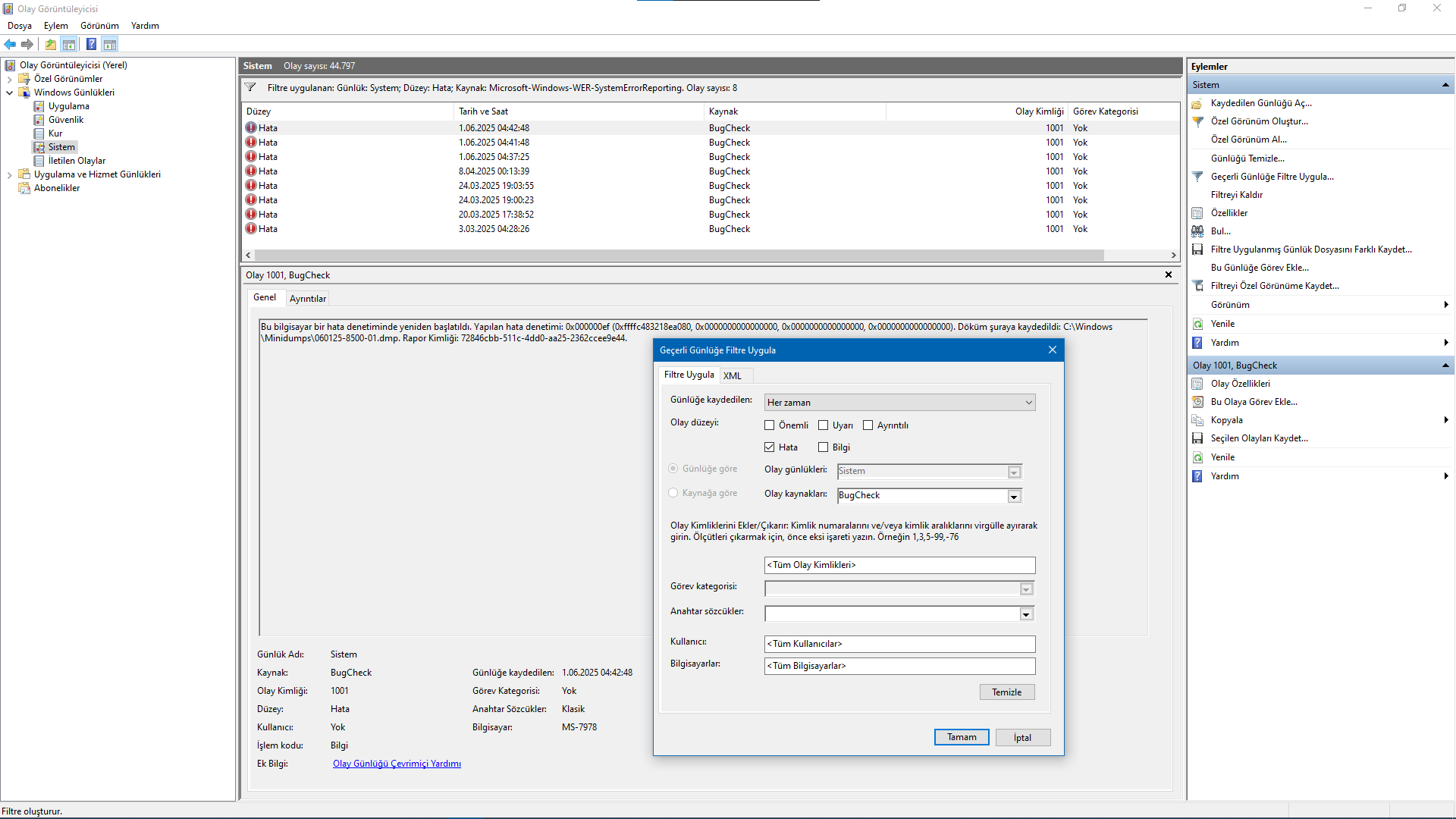
Task: Select the İletilen Olaylar log icon
Action: [x=39, y=161]
